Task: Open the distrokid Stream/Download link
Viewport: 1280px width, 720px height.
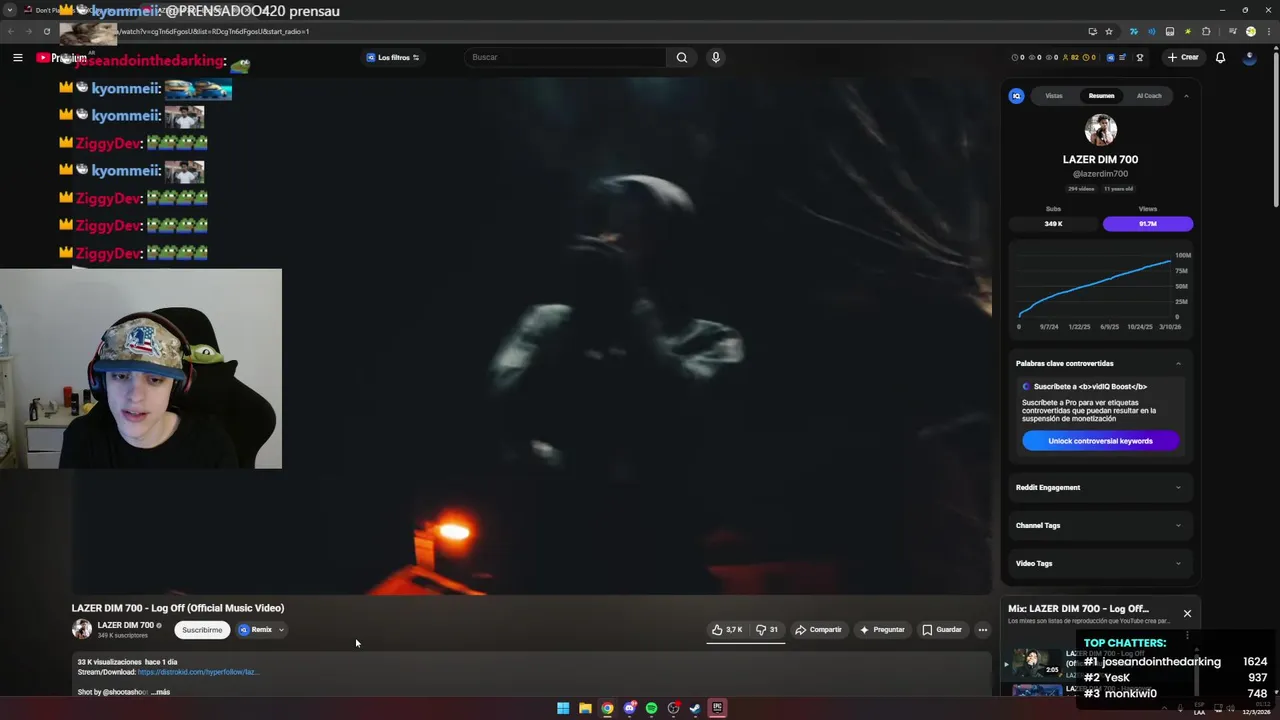Action: coord(198,672)
